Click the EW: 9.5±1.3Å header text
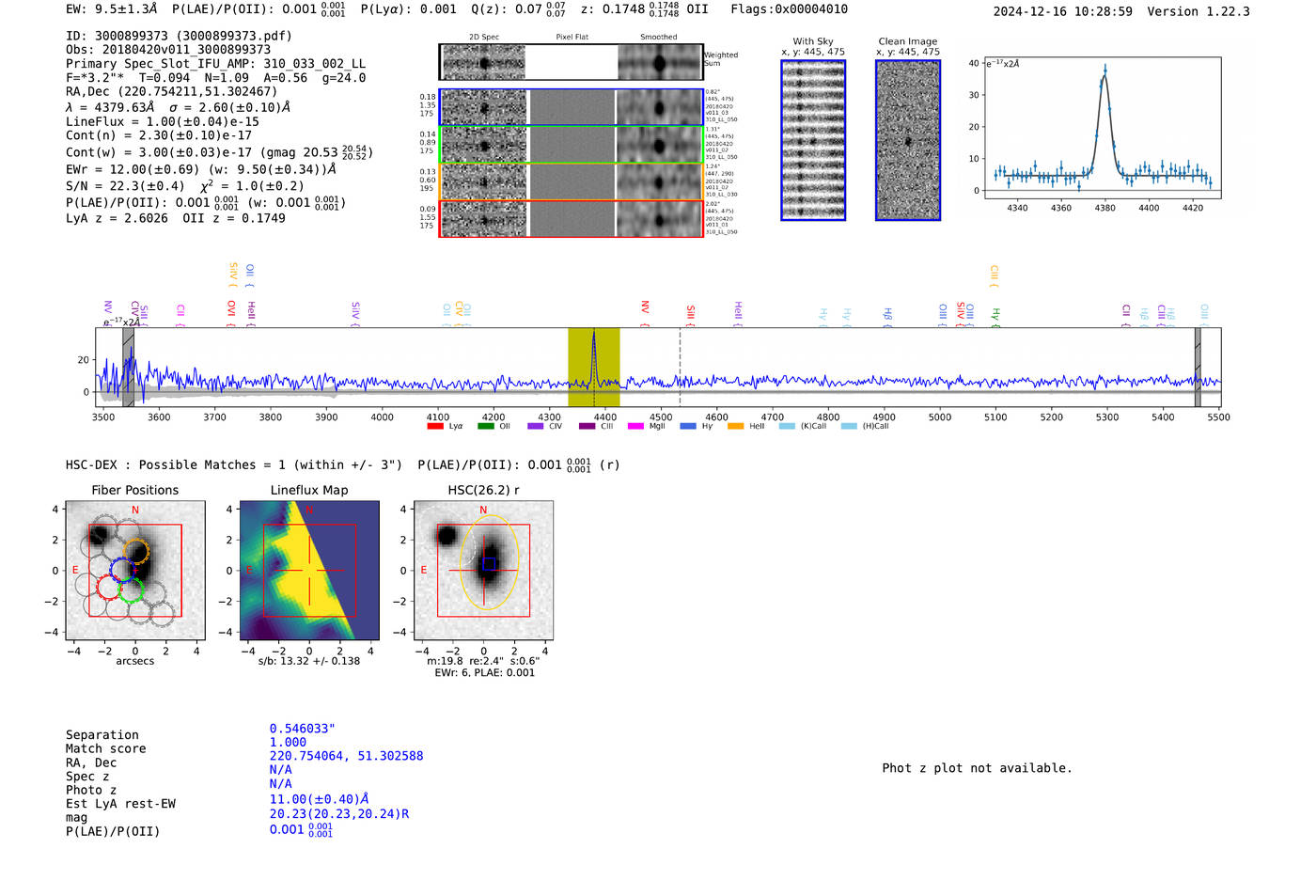Viewport: 1316px width, 896px height. pos(112,9)
